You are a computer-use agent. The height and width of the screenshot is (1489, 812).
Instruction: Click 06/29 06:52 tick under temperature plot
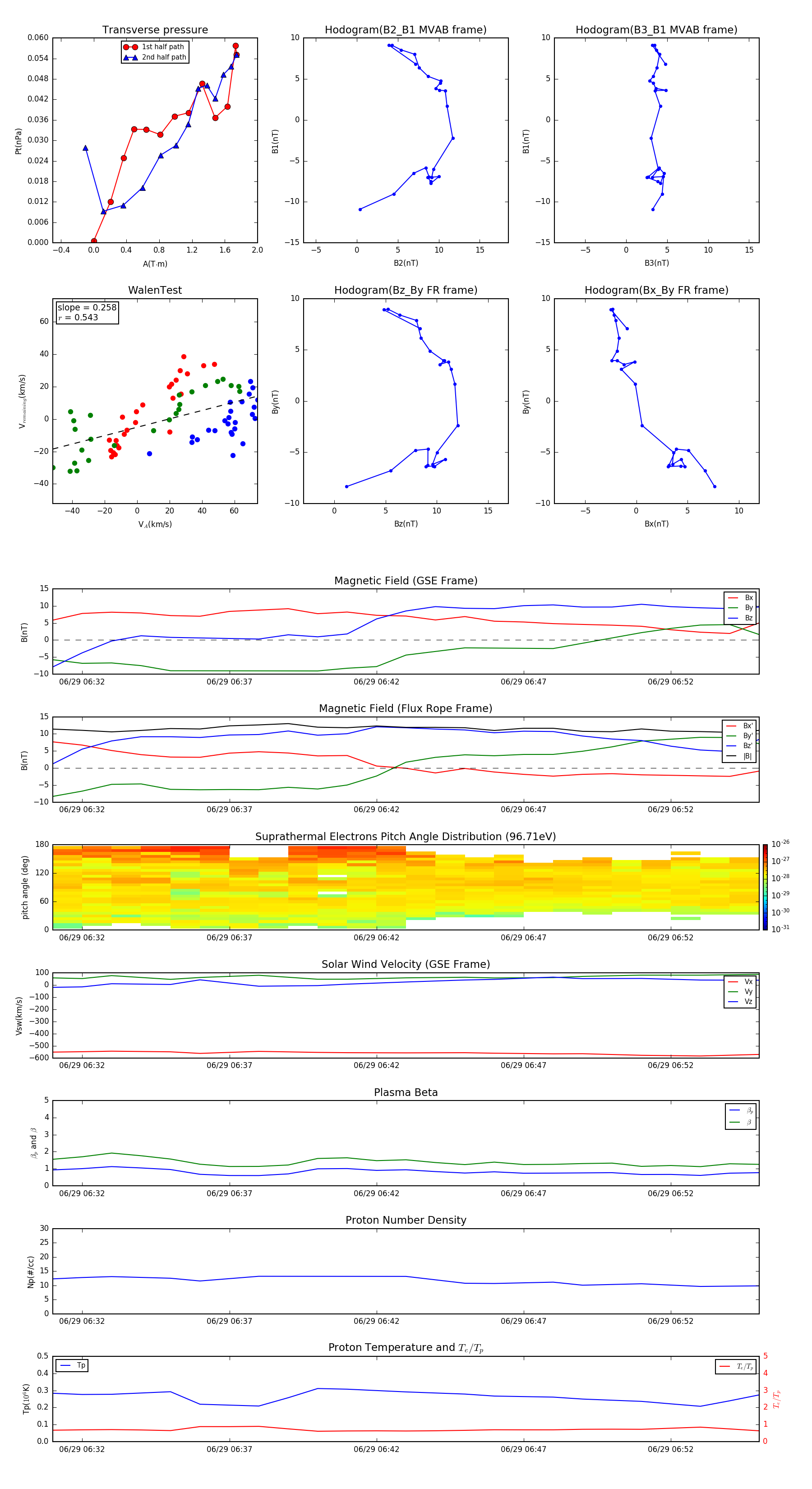(670, 1449)
